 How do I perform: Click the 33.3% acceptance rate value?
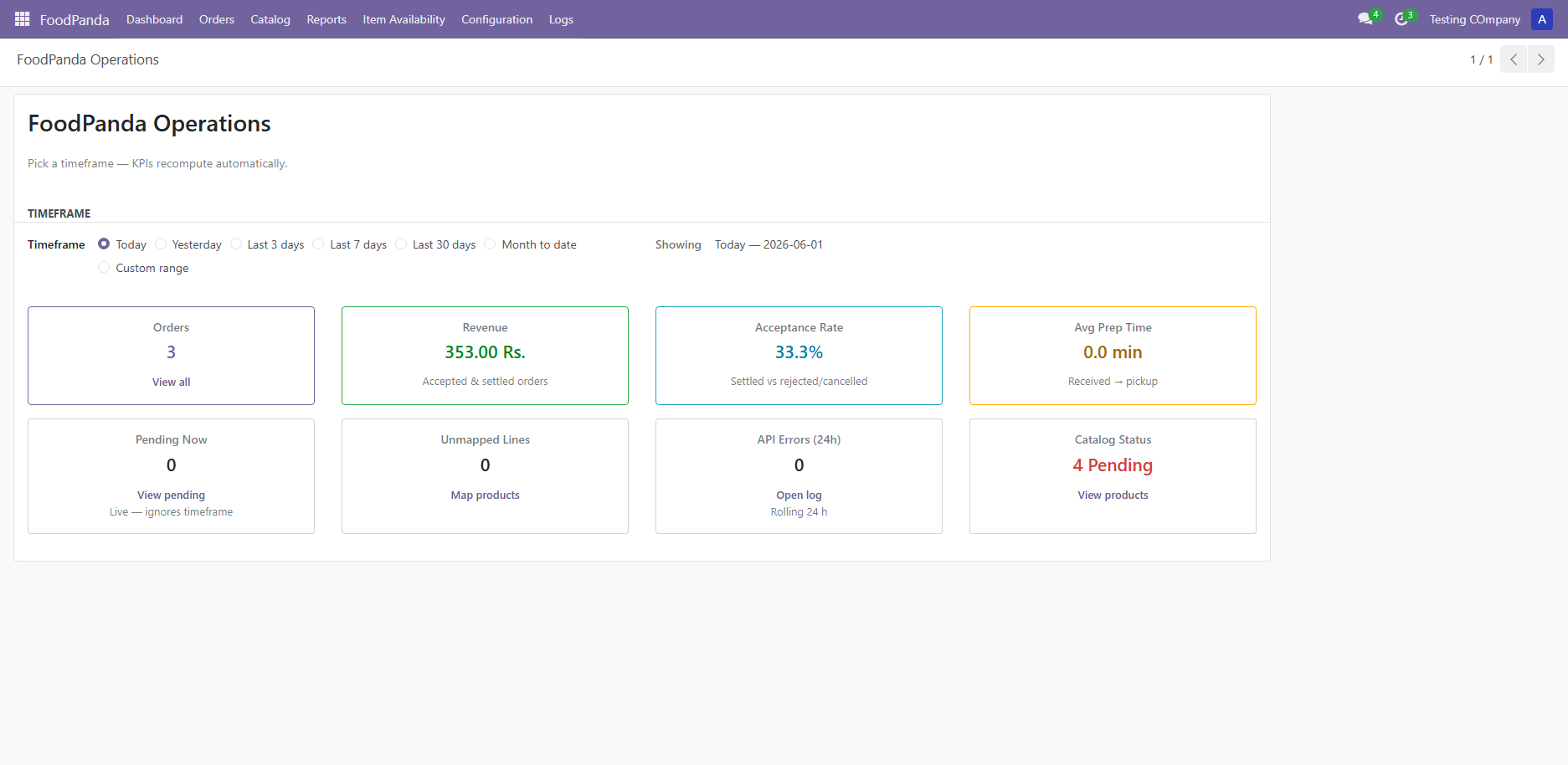point(799,352)
